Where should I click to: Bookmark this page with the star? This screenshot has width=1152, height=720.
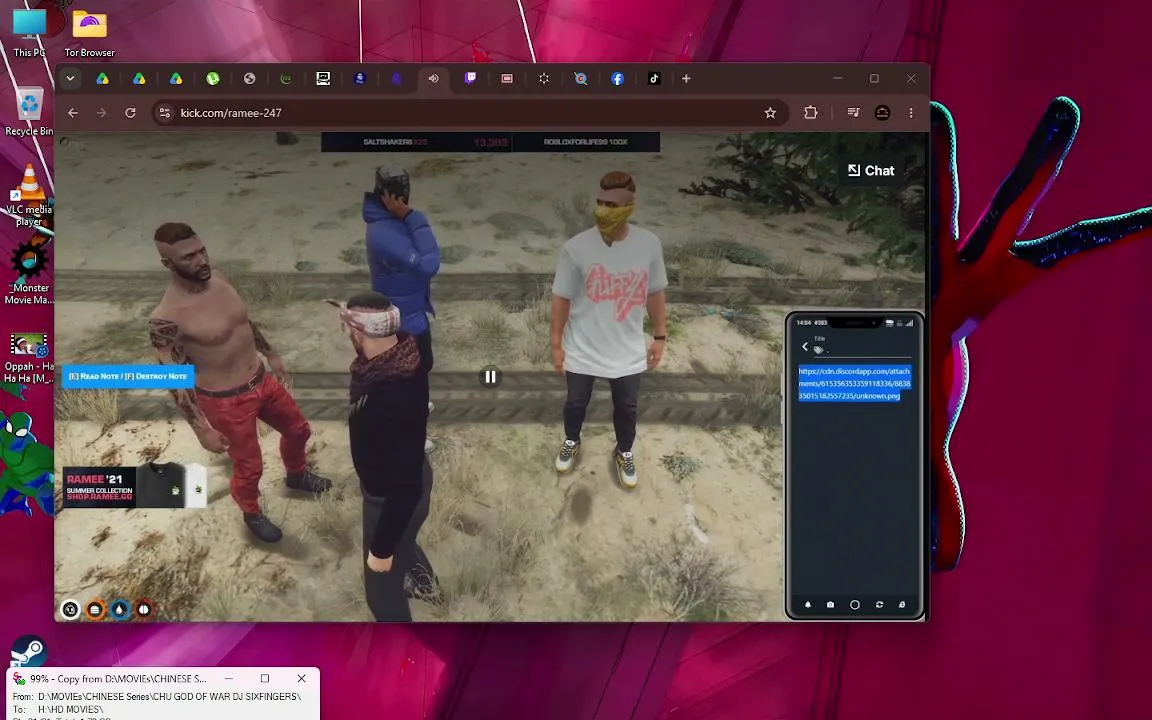[770, 113]
